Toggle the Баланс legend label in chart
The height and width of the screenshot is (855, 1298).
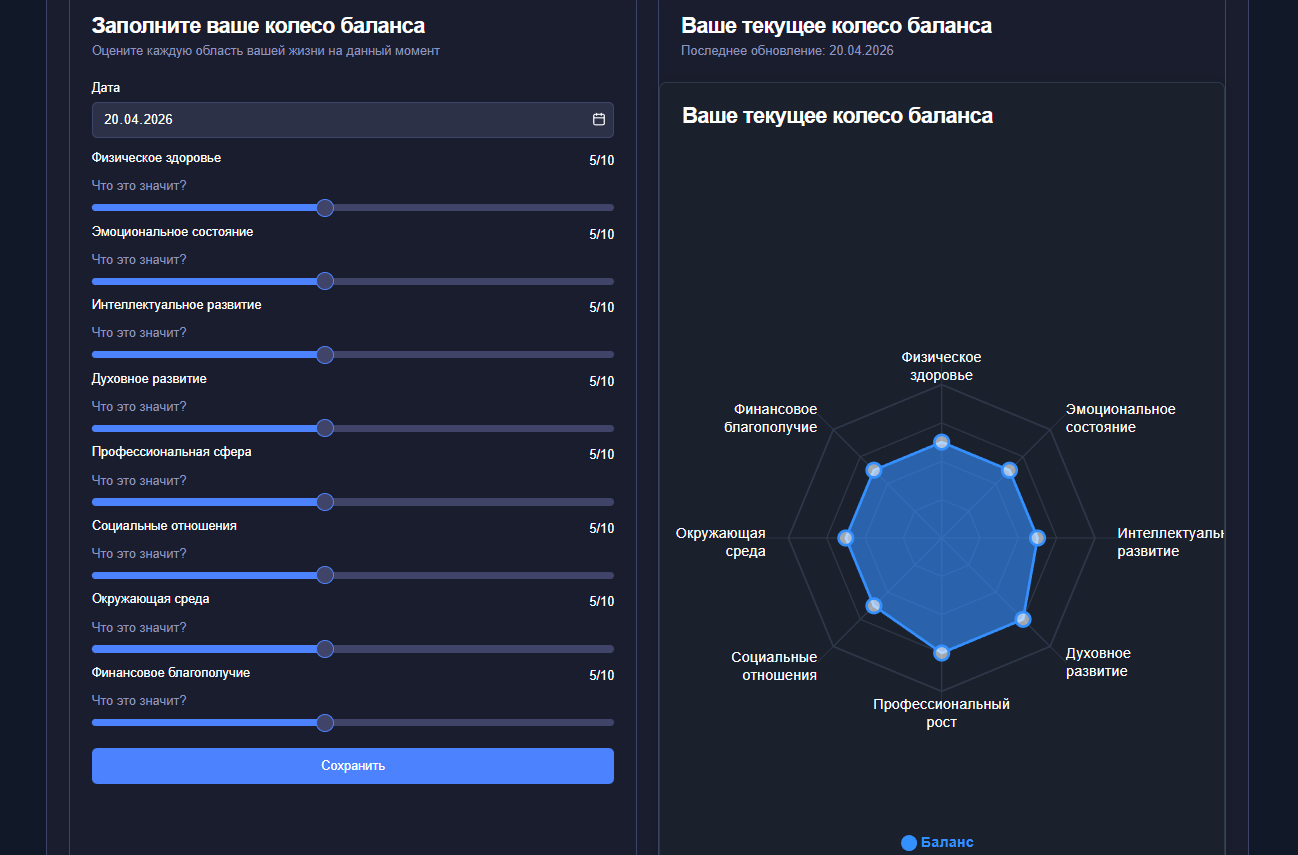point(946,843)
